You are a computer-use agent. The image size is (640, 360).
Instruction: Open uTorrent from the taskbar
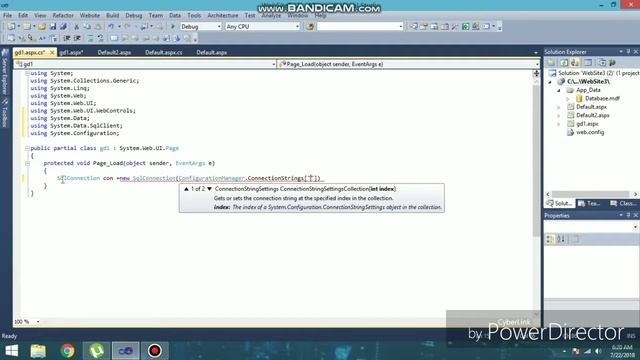96,351
